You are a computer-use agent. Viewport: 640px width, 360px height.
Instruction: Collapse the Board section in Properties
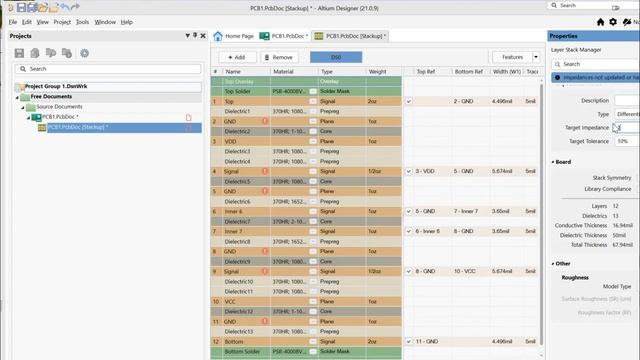(553, 162)
